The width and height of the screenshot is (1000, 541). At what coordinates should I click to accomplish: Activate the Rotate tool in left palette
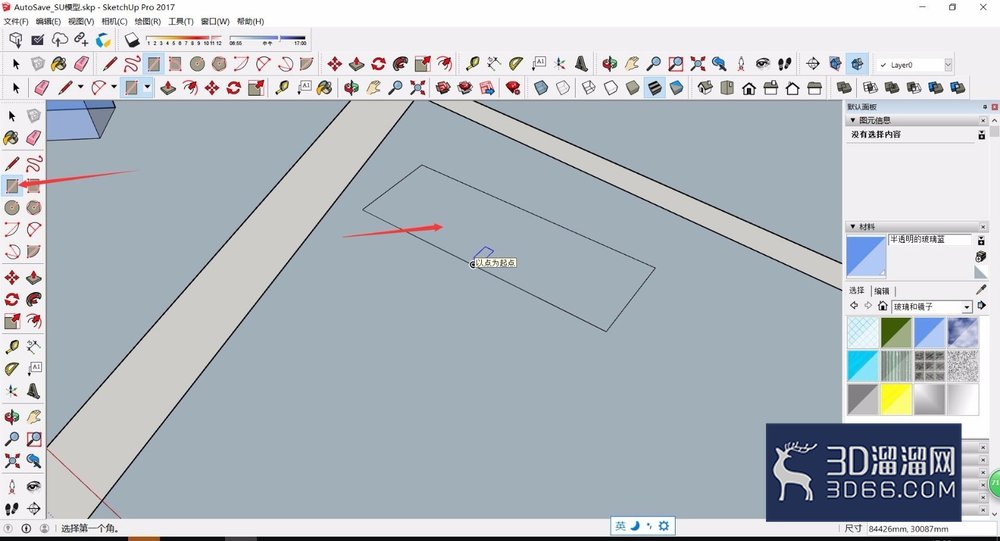(11, 299)
